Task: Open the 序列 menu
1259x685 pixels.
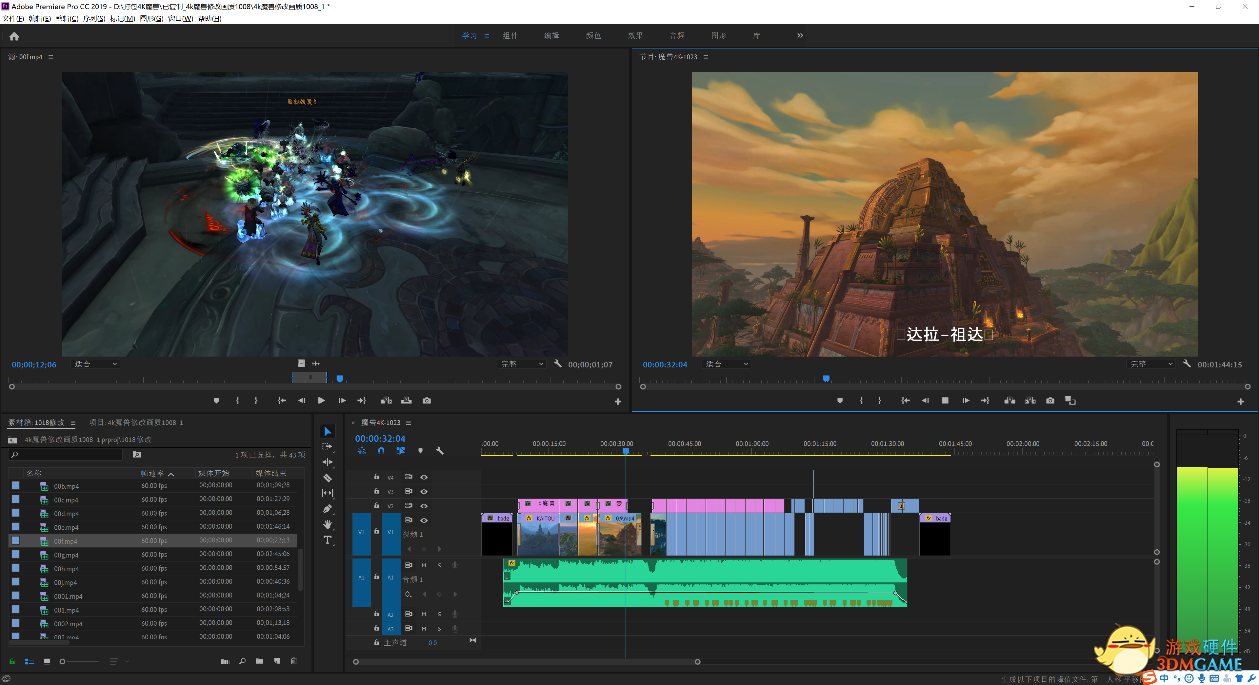Action: [96, 19]
